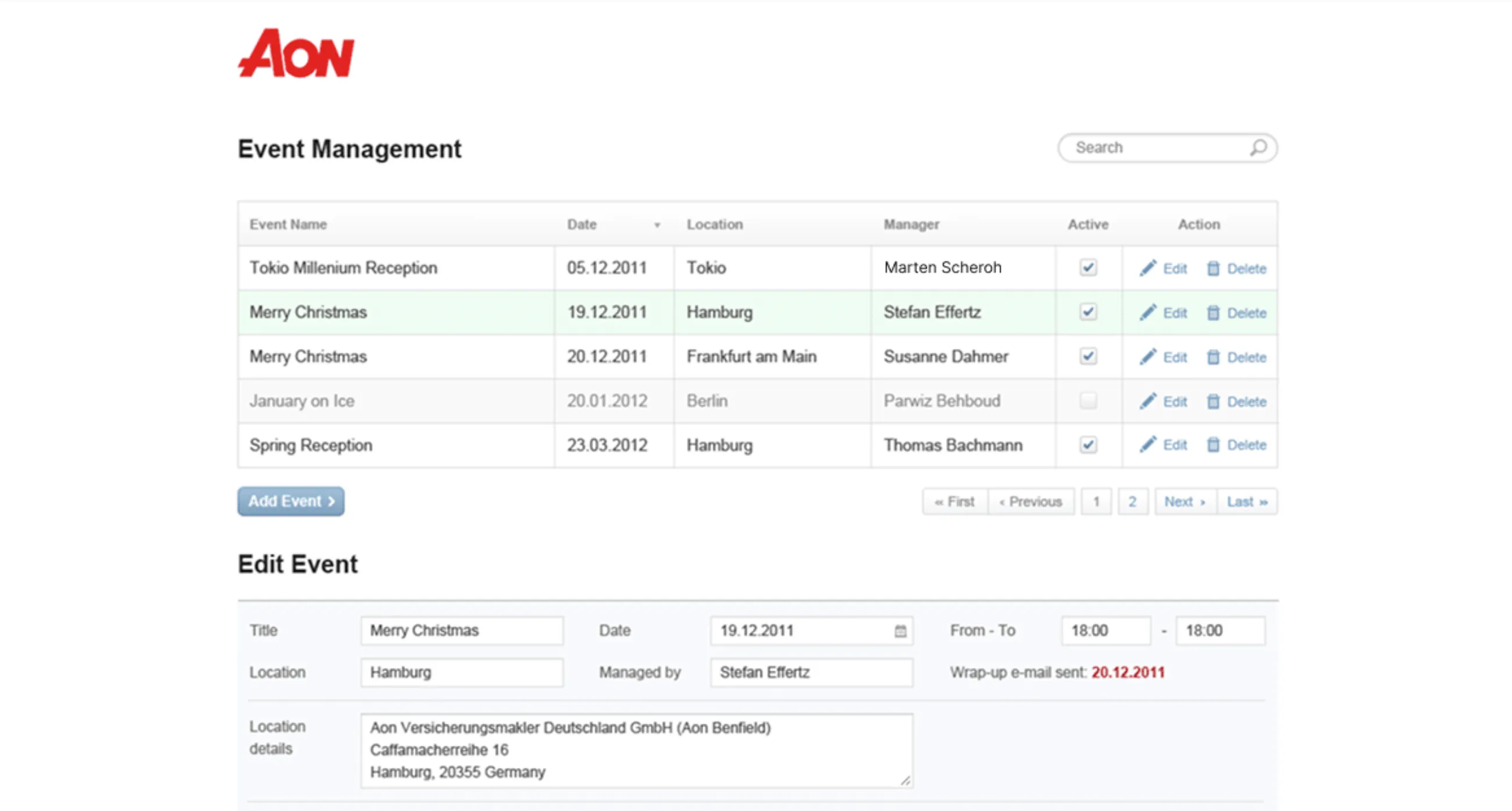Click the Add Event button
Image resolution: width=1512 pixels, height=811 pixels.
[291, 501]
